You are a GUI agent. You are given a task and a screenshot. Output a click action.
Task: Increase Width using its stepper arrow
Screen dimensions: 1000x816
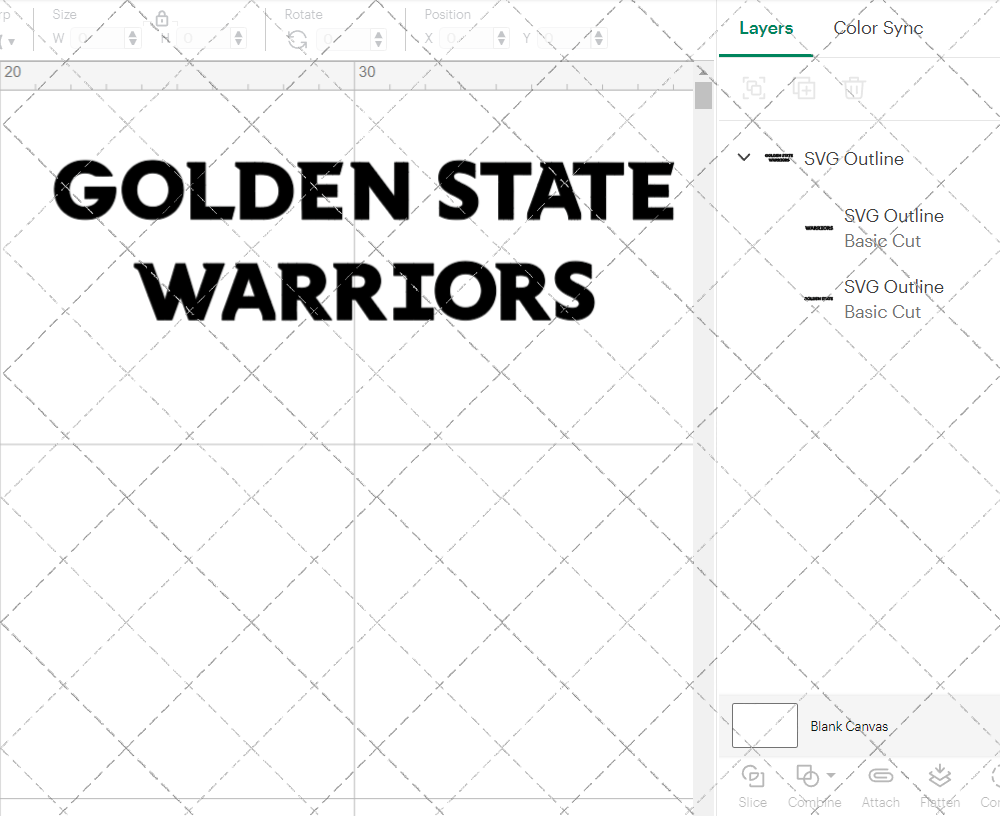(131, 32)
